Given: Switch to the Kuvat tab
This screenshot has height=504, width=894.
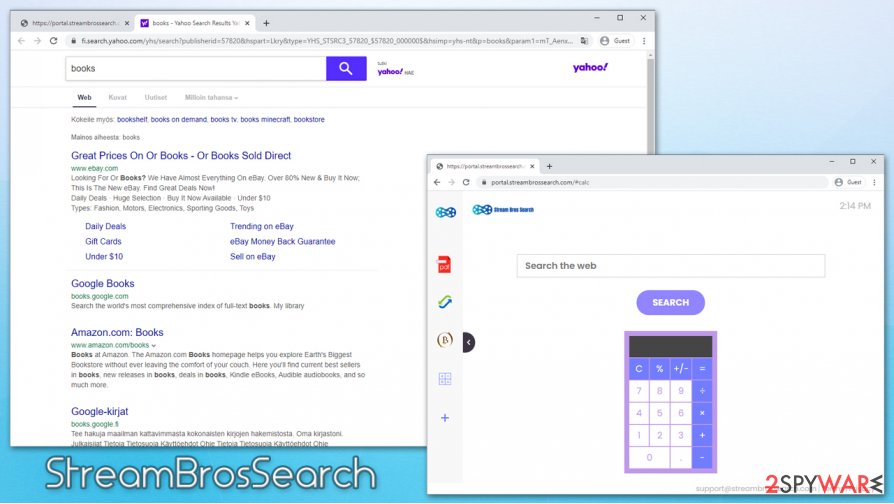Looking at the screenshot, I should click(117, 97).
